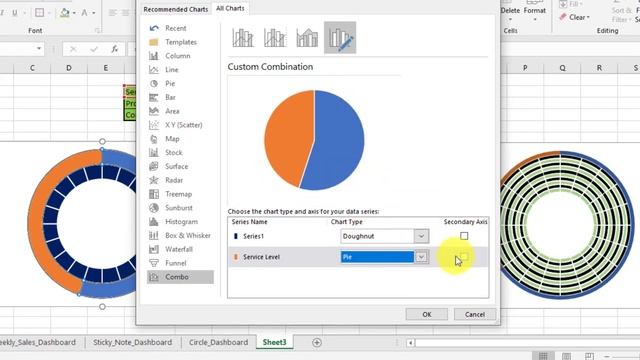Click the formula bar cancel X button

[x=73, y=49]
